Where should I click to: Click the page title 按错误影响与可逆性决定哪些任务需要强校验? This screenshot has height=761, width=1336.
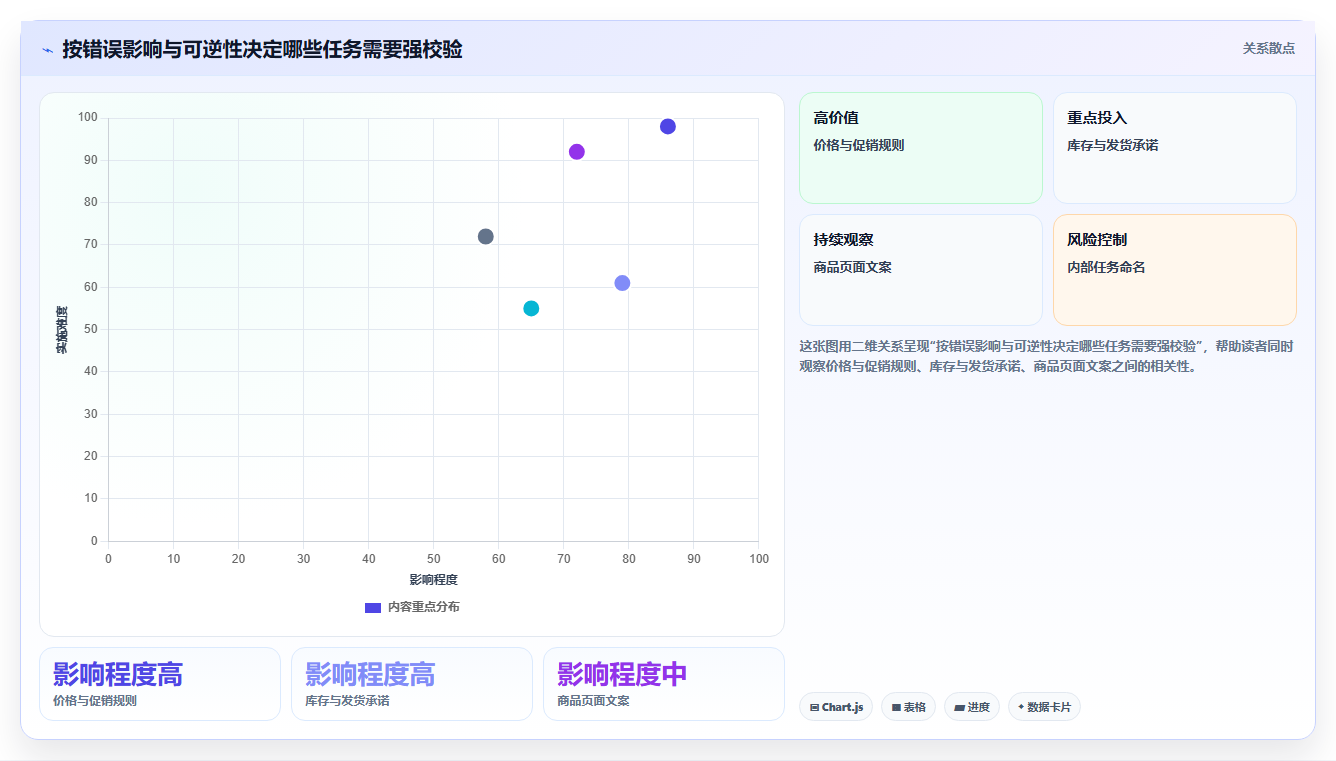262,49
